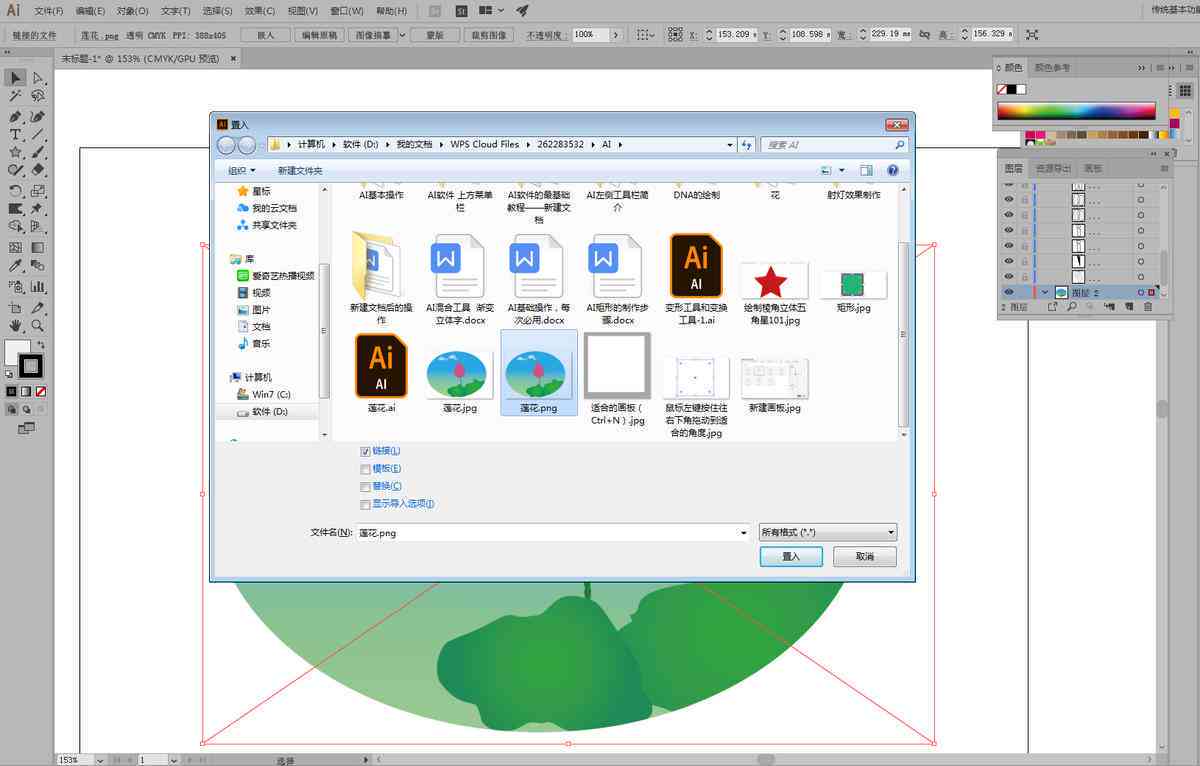Check the 替换(C) checkbox

coord(365,486)
